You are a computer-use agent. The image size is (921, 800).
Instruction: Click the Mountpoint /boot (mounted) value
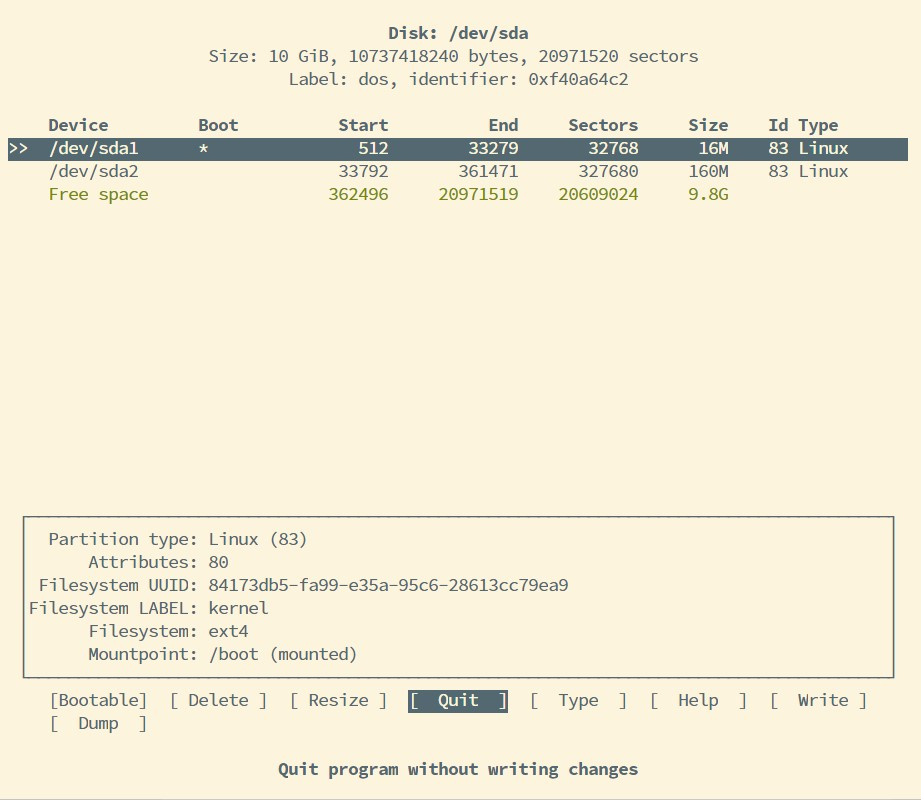point(283,655)
